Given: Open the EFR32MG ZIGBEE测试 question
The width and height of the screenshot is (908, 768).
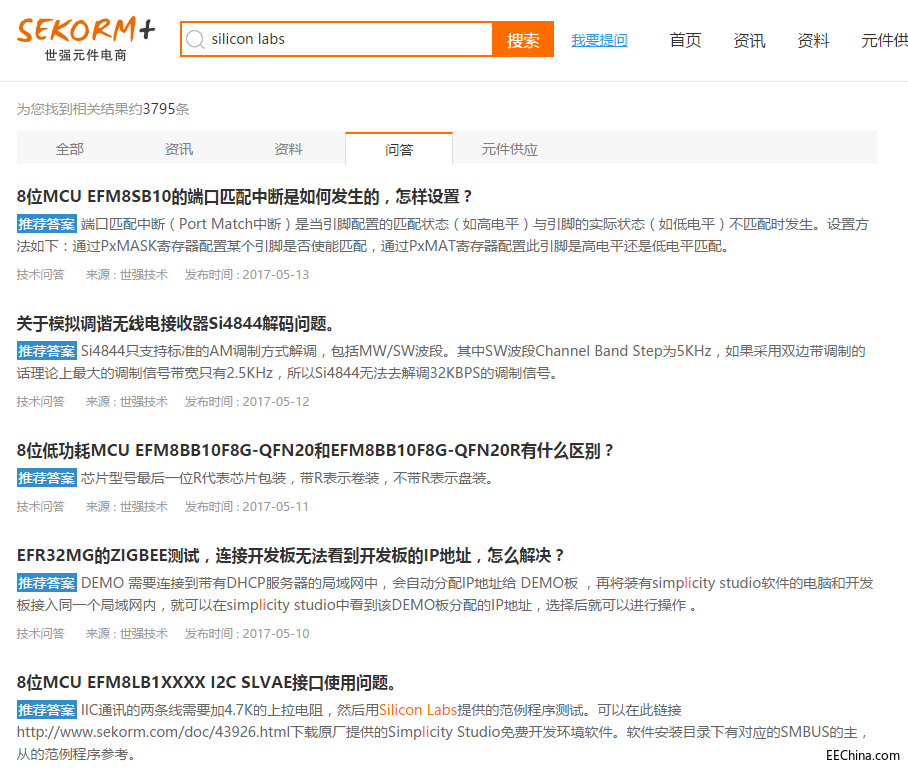Looking at the screenshot, I should pyautogui.click(x=291, y=555).
